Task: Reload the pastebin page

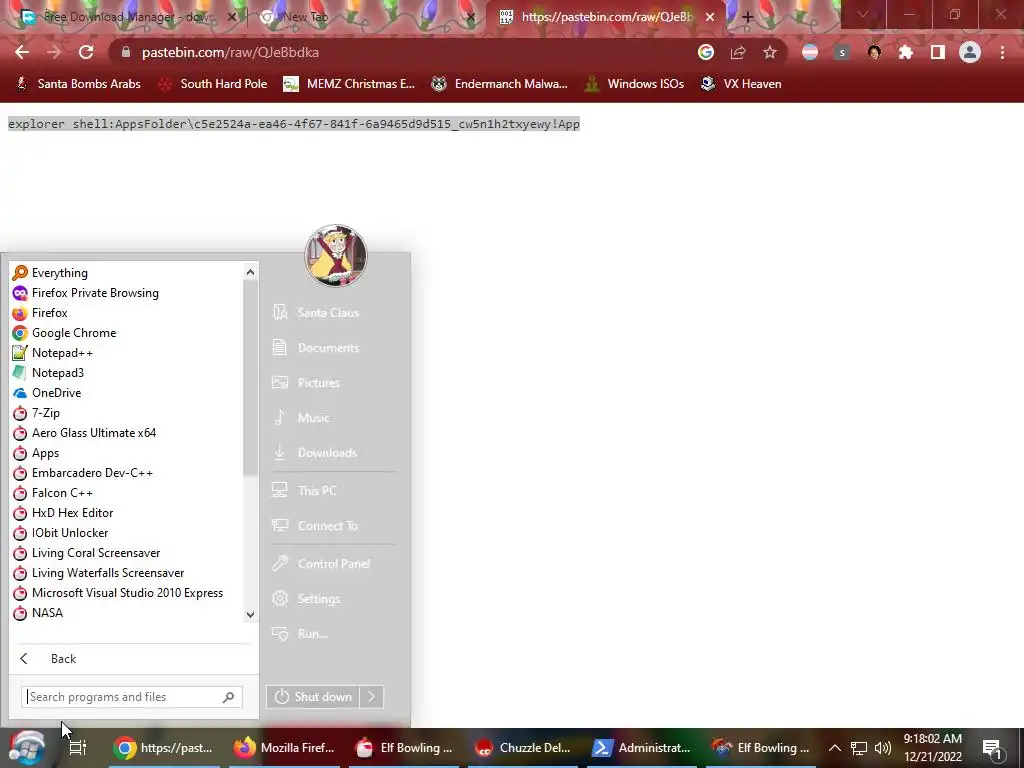Action: coord(86,52)
